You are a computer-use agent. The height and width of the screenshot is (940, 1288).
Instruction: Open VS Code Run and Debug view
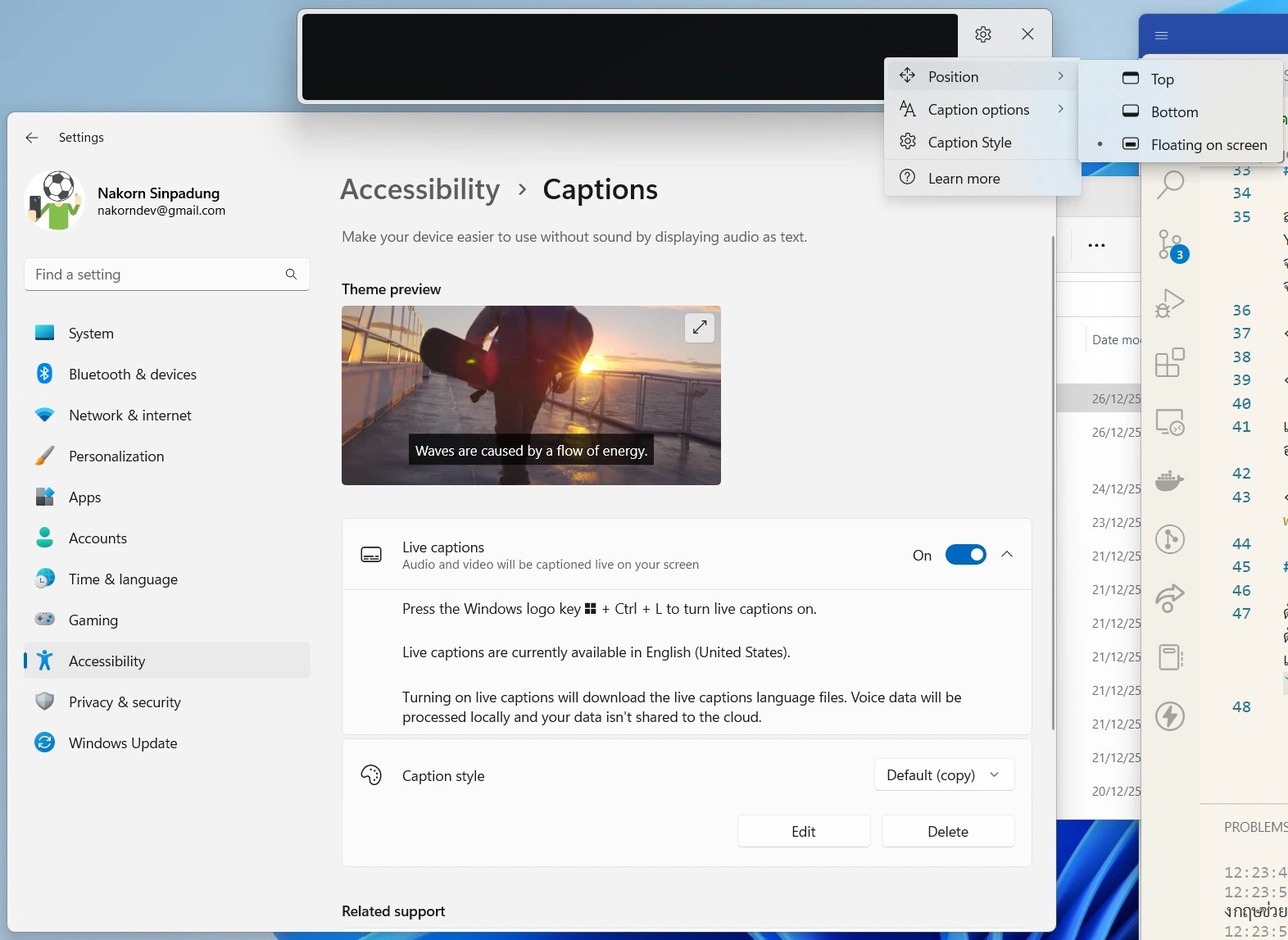(1170, 303)
